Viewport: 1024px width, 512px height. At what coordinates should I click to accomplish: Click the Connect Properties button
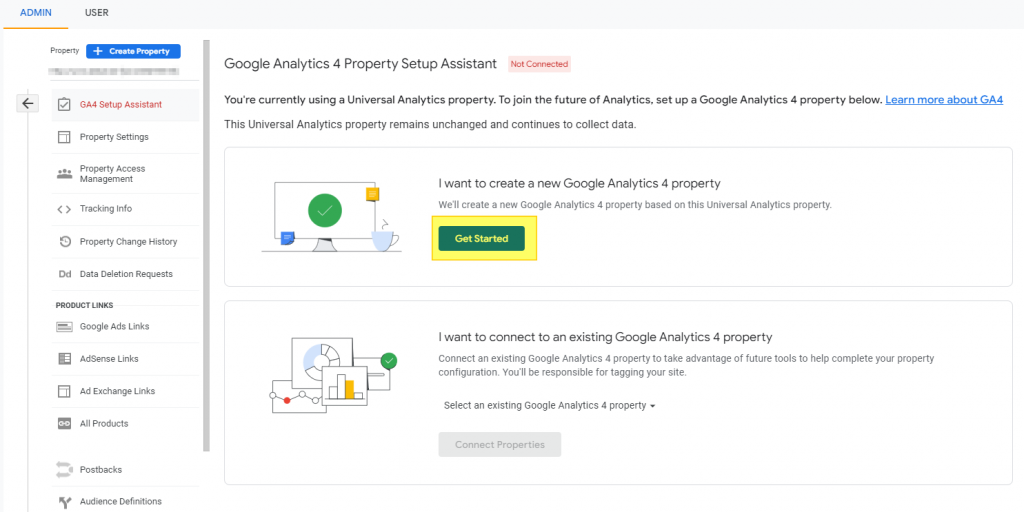[x=500, y=444]
